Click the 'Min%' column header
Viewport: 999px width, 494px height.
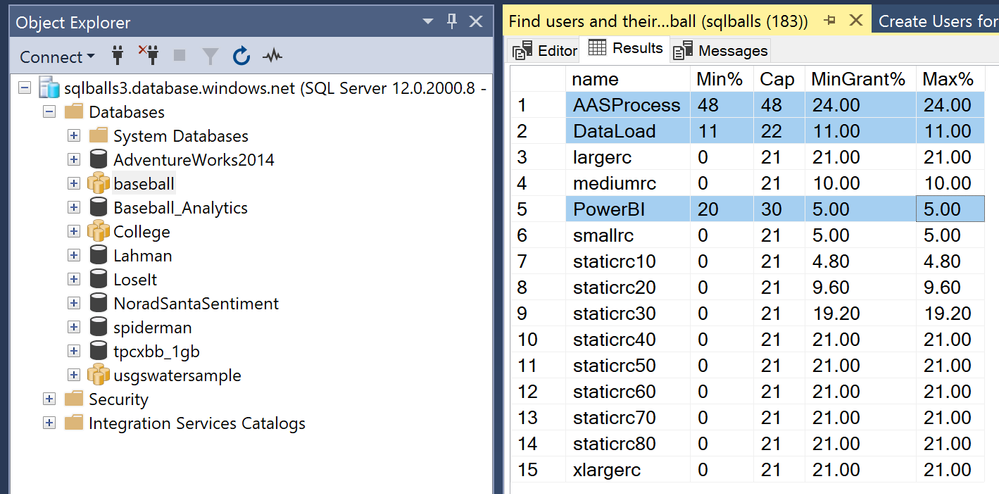(722, 78)
